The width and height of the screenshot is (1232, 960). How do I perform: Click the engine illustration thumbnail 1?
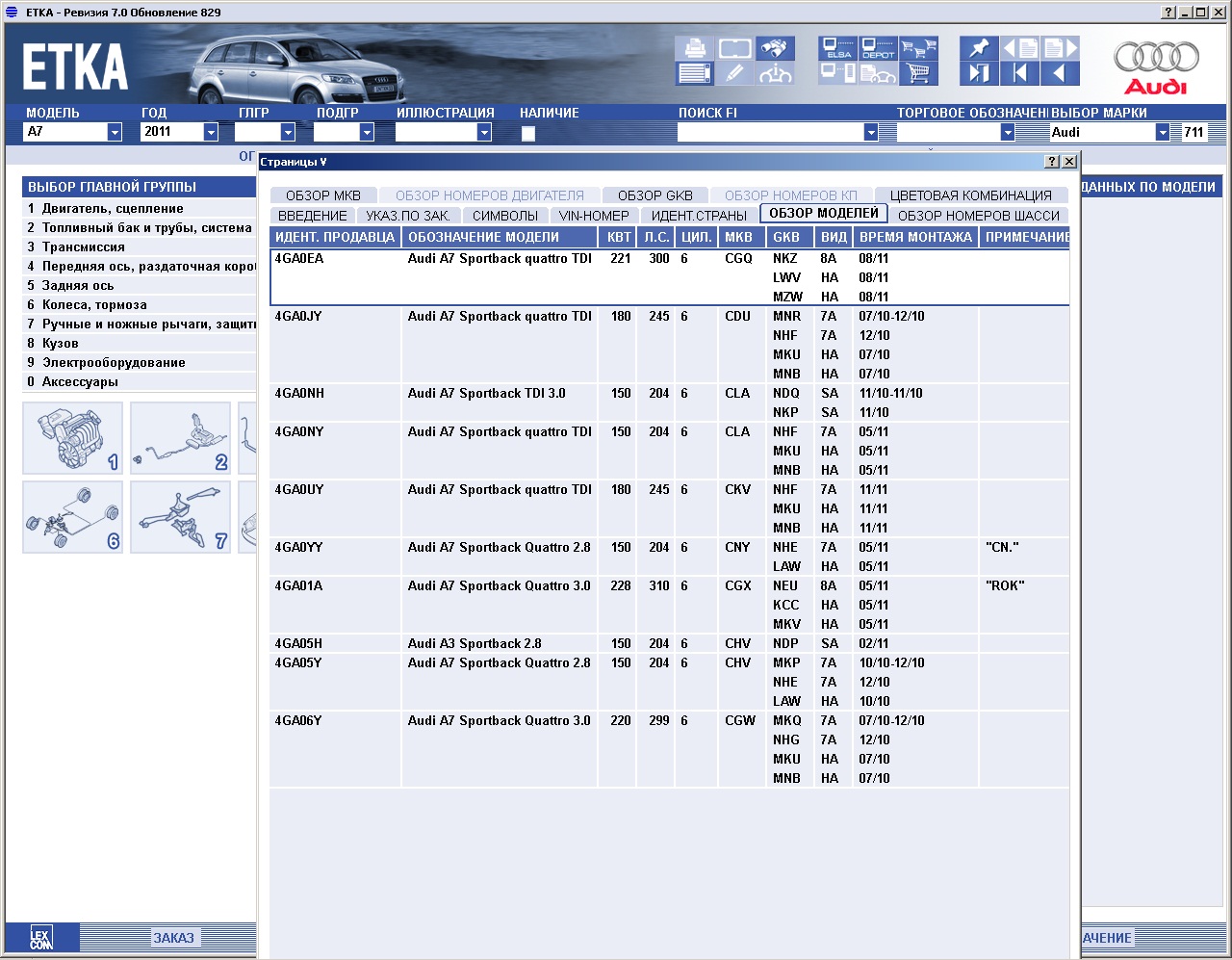73,438
